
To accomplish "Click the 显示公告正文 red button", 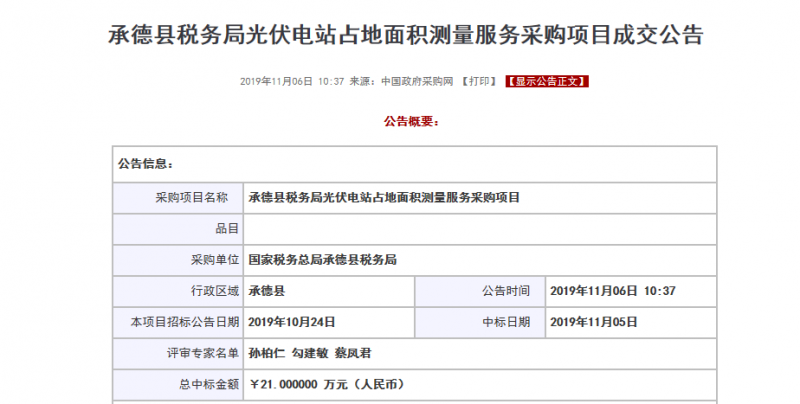I will 546,81.
